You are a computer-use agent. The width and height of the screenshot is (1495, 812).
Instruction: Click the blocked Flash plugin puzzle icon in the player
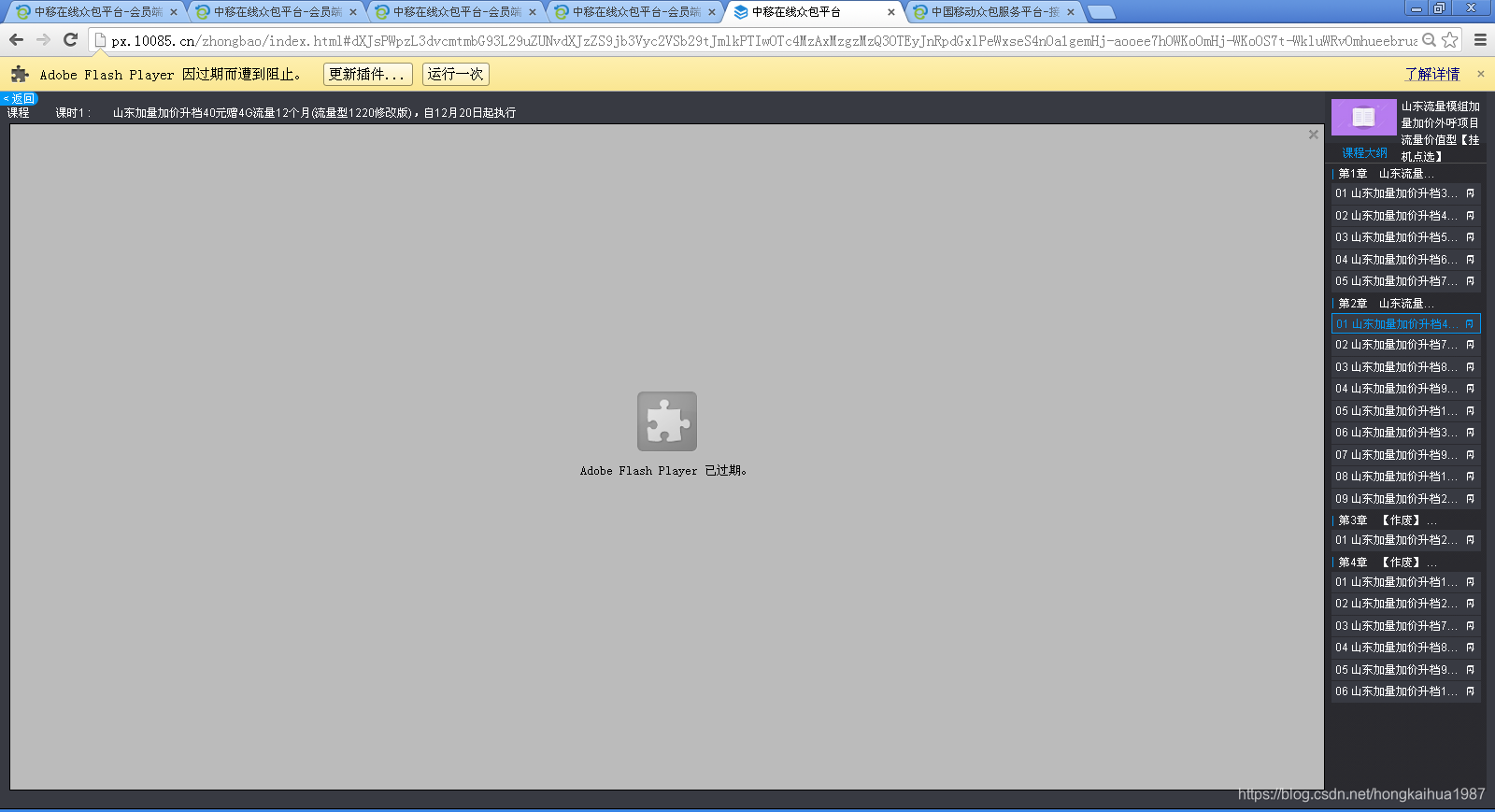[667, 421]
